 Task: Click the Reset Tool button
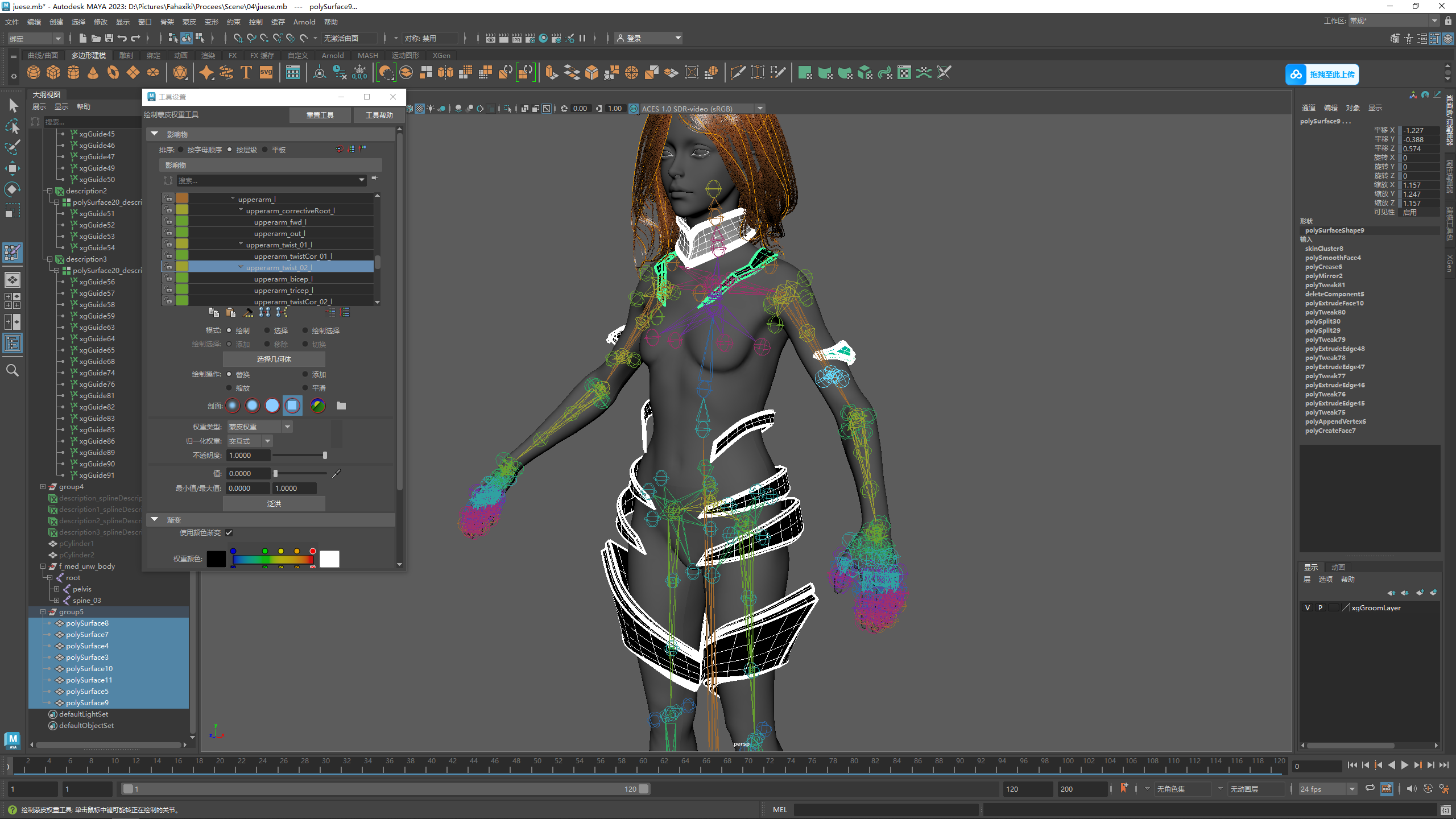[320, 115]
